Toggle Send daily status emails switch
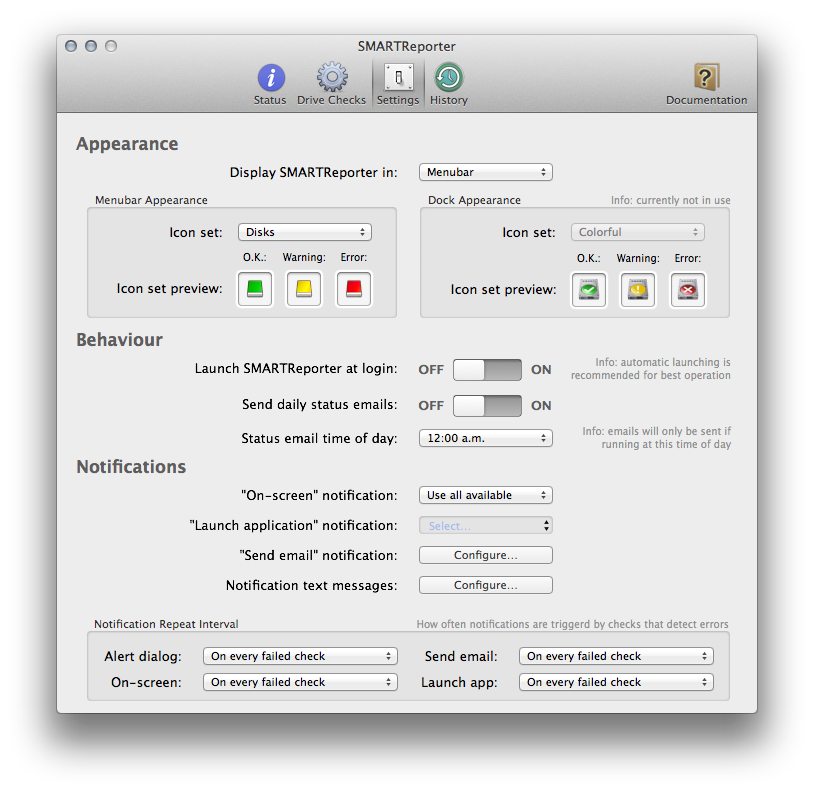 point(487,405)
